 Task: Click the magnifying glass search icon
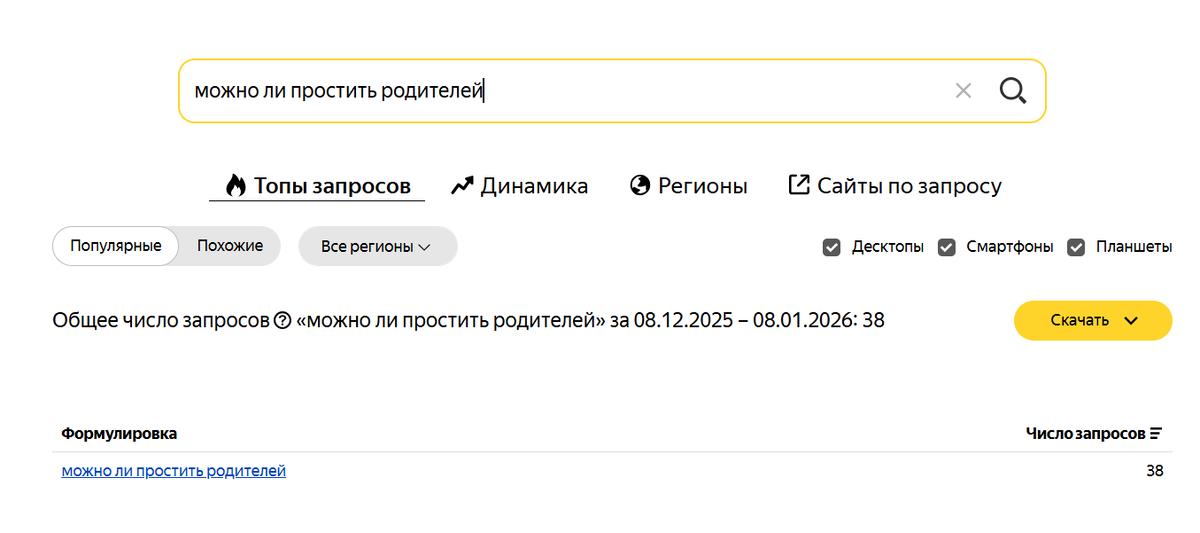(1013, 91)
